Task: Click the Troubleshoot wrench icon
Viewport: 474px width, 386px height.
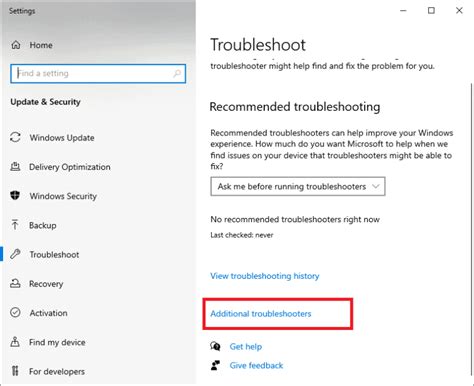Action: coord(15,254)
